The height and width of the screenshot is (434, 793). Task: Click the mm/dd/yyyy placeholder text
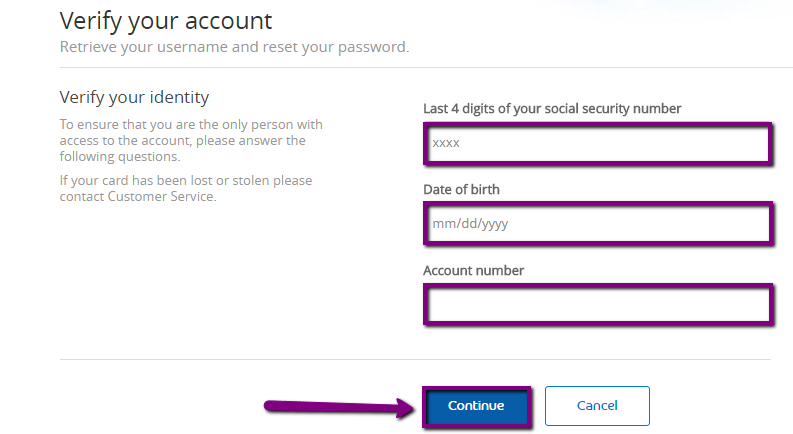point(470,224)
